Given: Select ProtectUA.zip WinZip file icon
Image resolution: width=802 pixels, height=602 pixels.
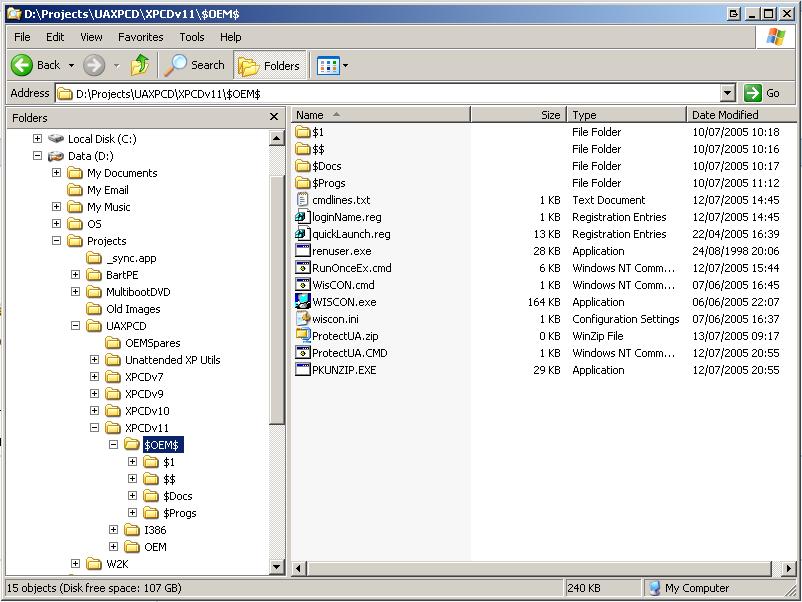Looking at the screenshot, I should [303, 336].
